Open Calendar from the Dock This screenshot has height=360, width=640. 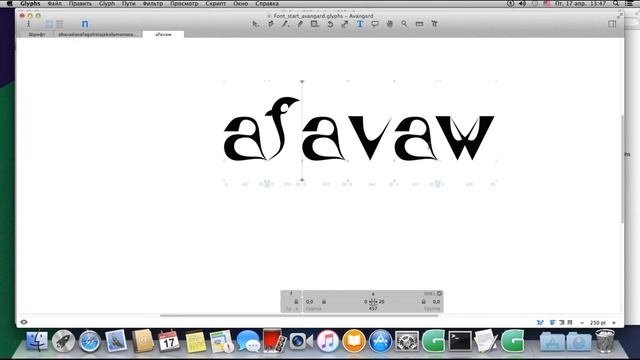169,341
